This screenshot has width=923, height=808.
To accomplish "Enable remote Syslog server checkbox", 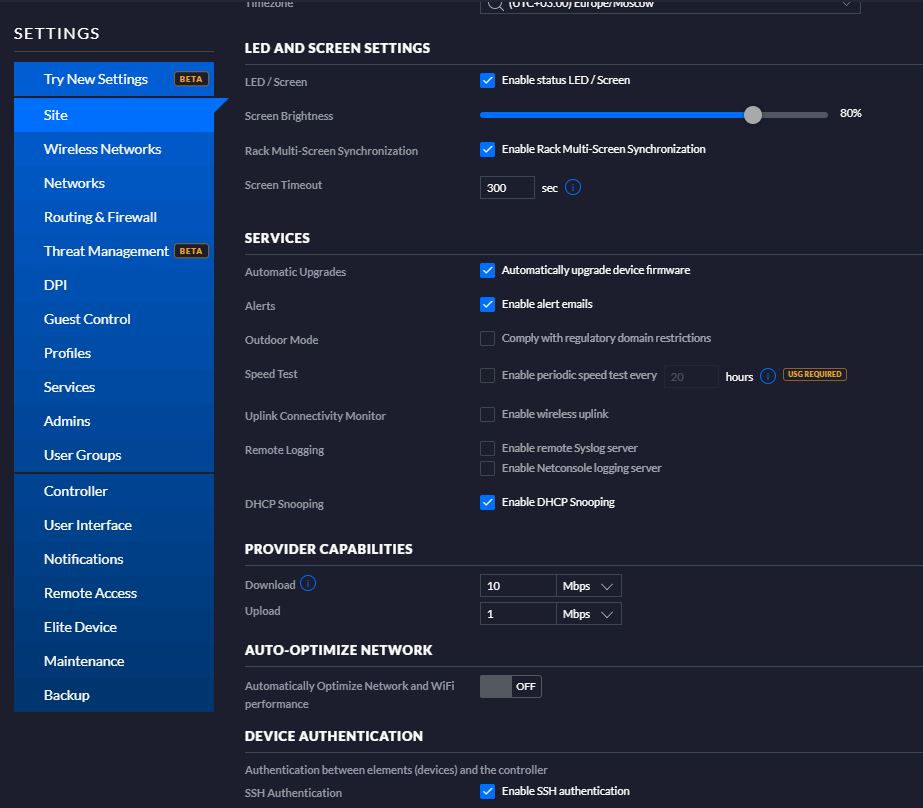I will [x=488, y=448].
